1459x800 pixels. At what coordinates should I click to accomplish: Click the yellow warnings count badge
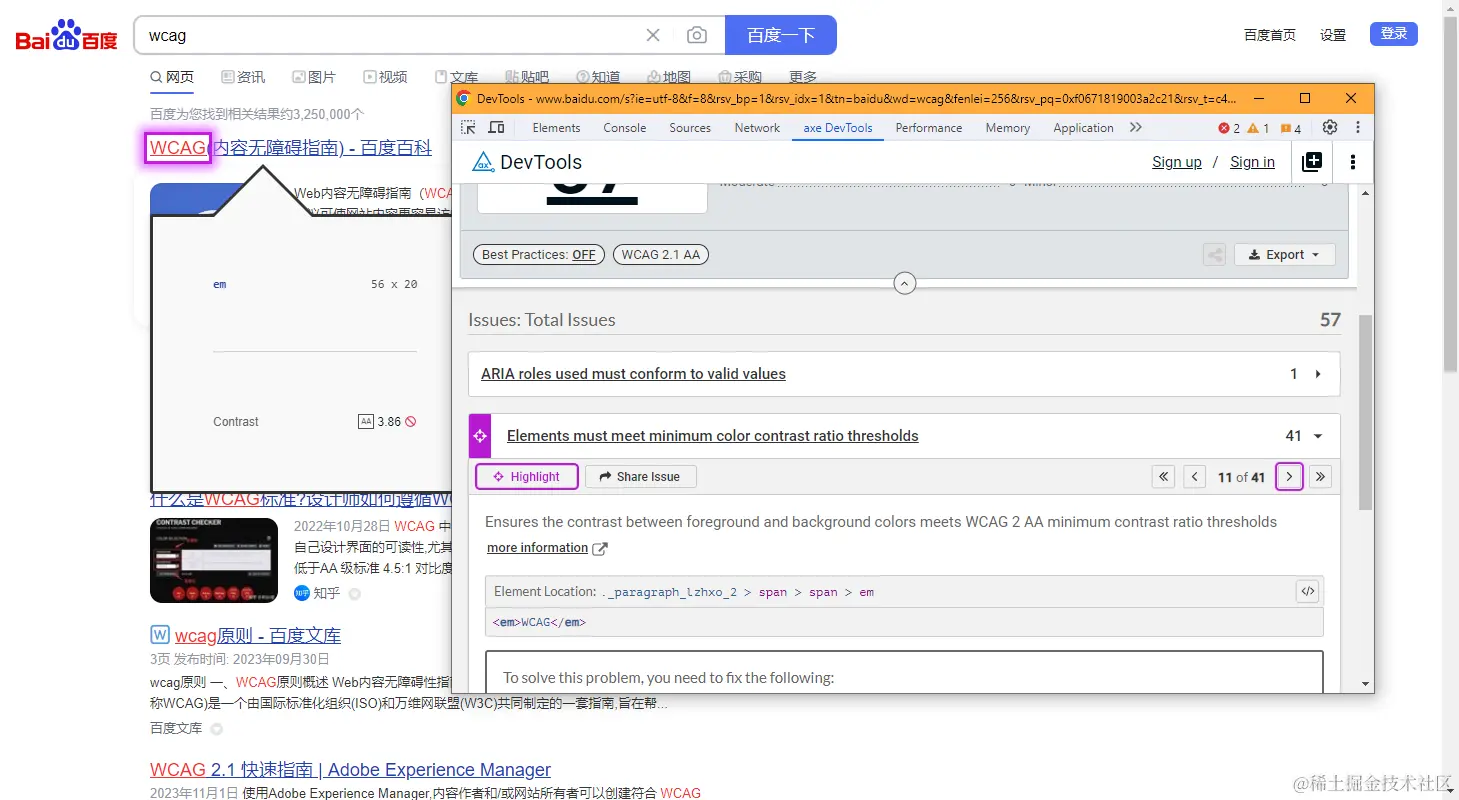tap(1258, 128)
